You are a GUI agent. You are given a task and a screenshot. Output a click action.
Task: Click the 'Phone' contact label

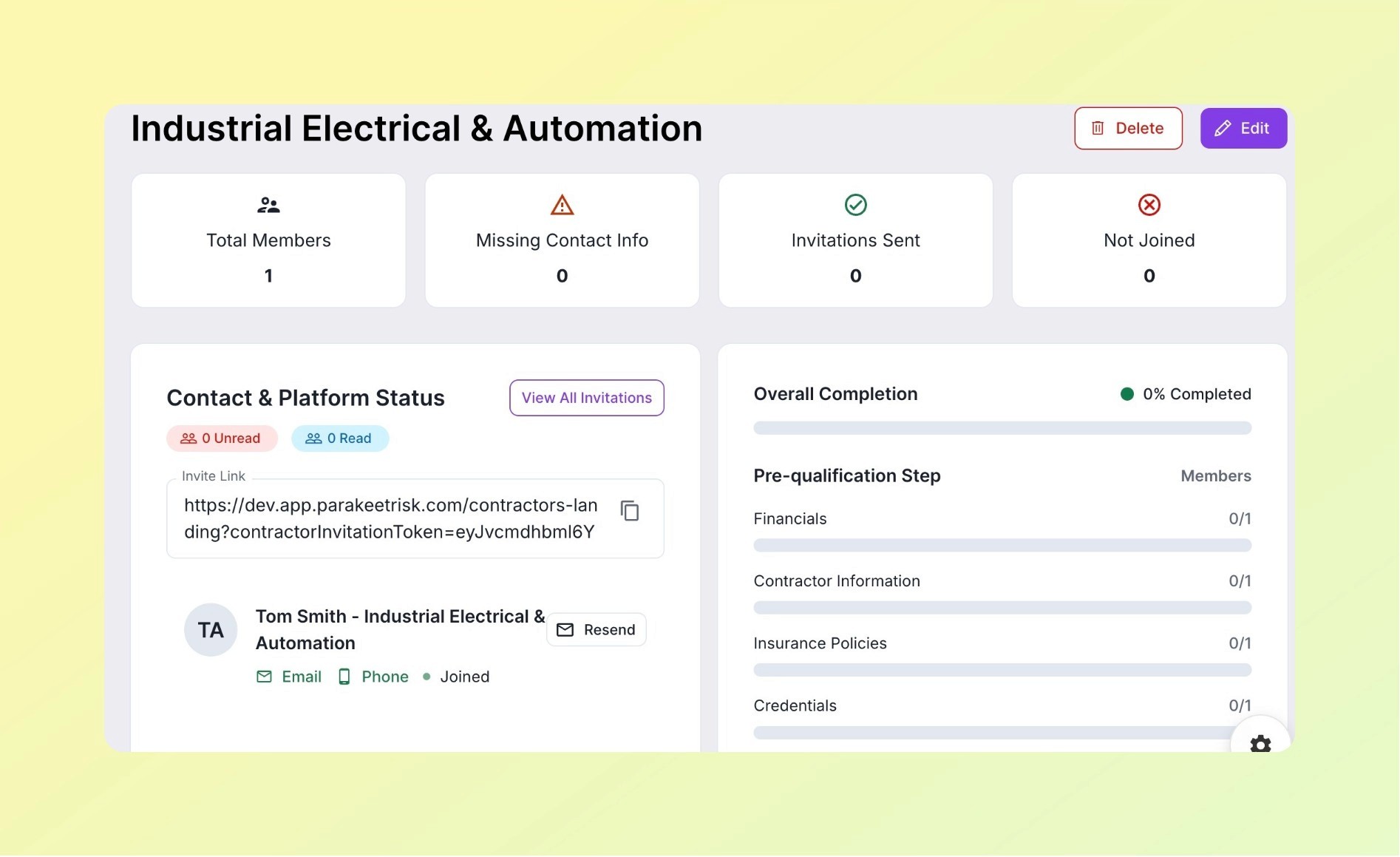(x=385, y=677)
